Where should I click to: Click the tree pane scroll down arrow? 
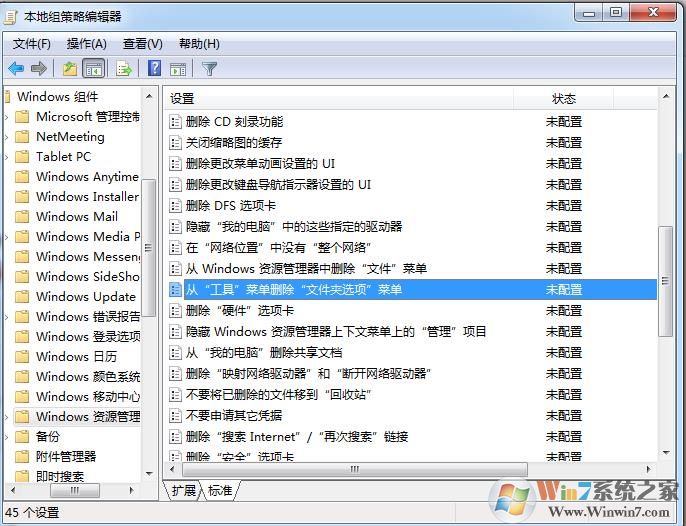pos(149,474)
